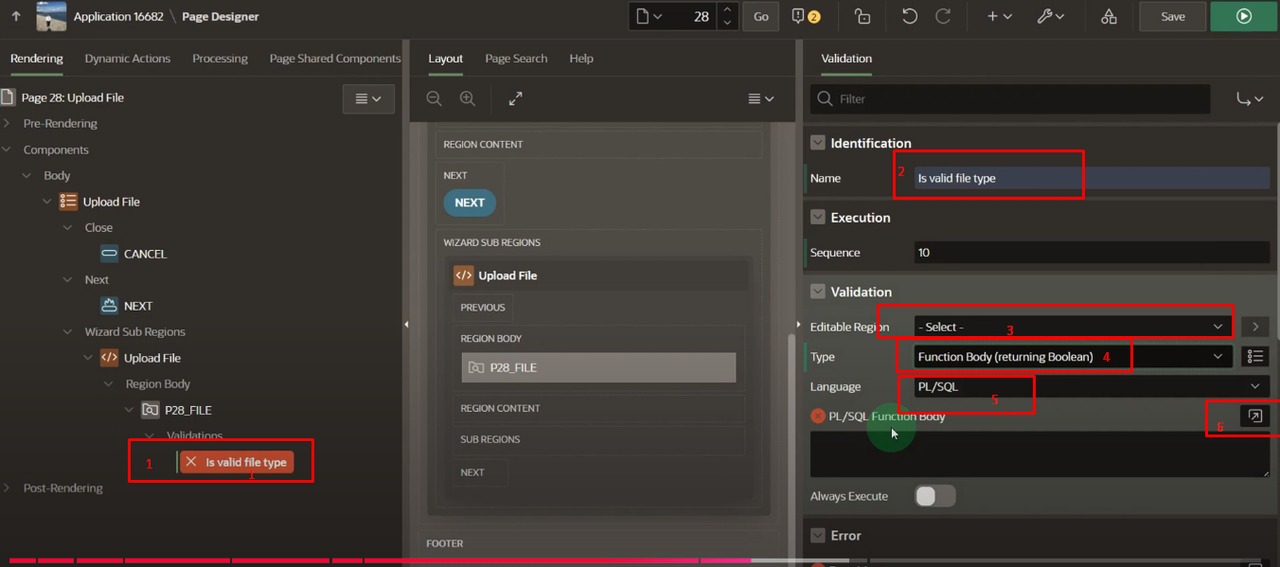Image resolution: width=1280 pixels, height=567 pixels.
Task: Open the PL/SQL code editor popup
Action: click(x=1255, y=416)
